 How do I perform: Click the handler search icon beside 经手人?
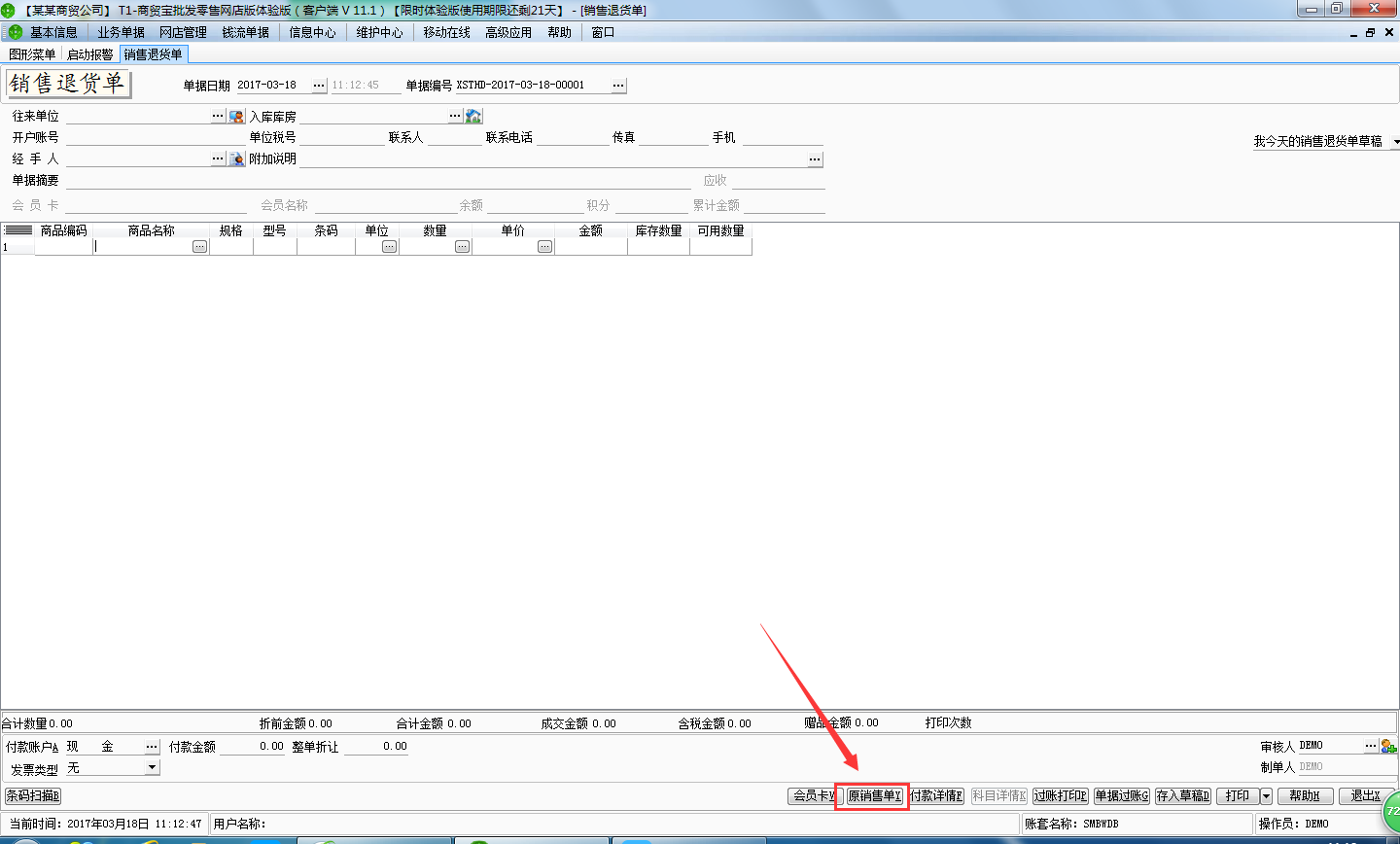236,158
